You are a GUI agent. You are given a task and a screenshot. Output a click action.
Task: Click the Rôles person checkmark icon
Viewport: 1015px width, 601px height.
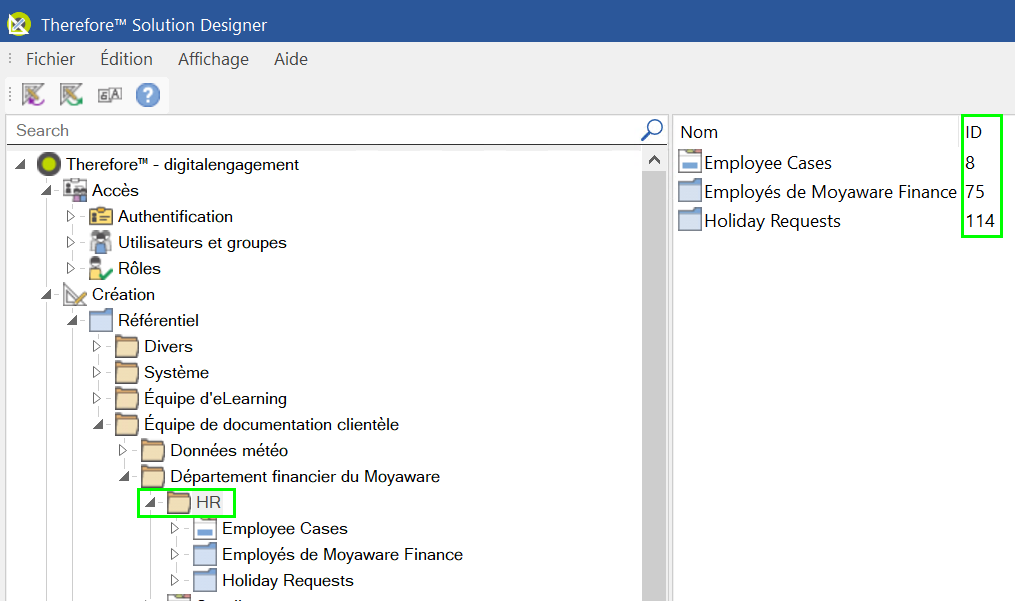tap(100, 268)
